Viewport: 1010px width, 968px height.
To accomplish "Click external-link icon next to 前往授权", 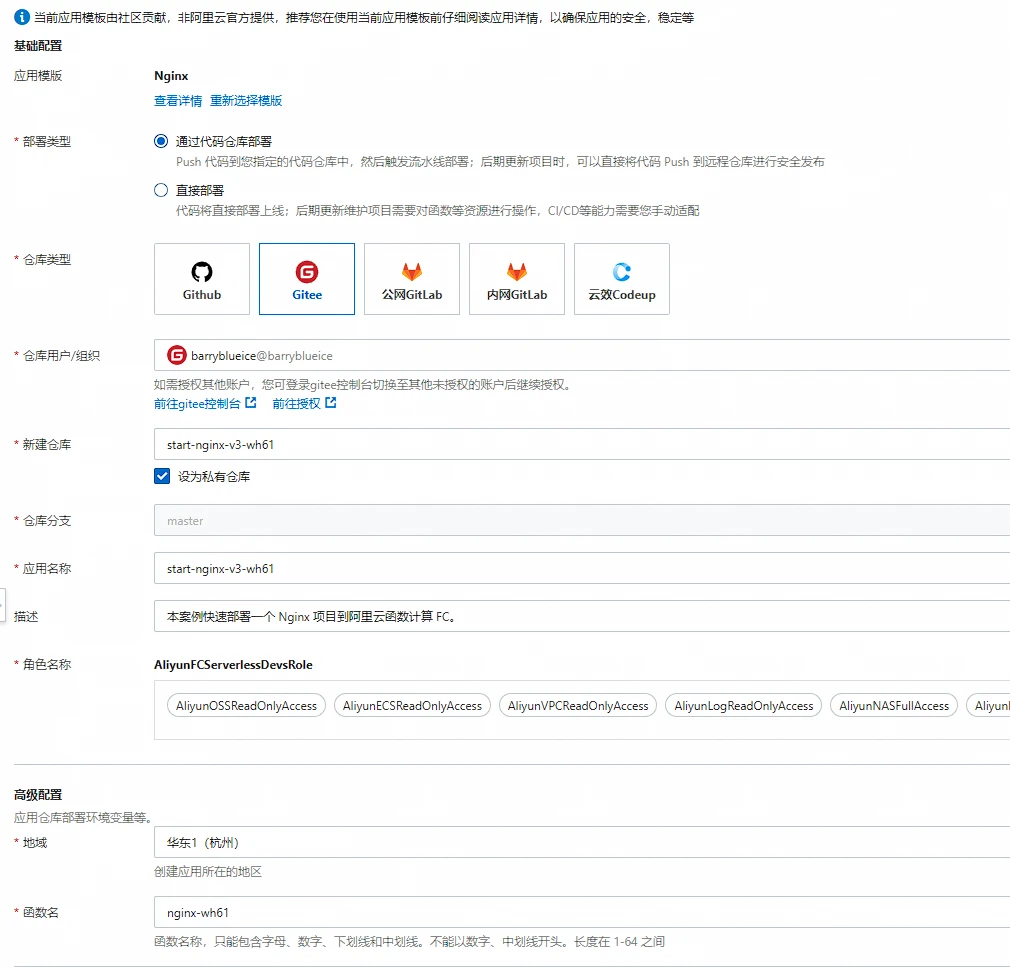I will (x=330, y=403).
